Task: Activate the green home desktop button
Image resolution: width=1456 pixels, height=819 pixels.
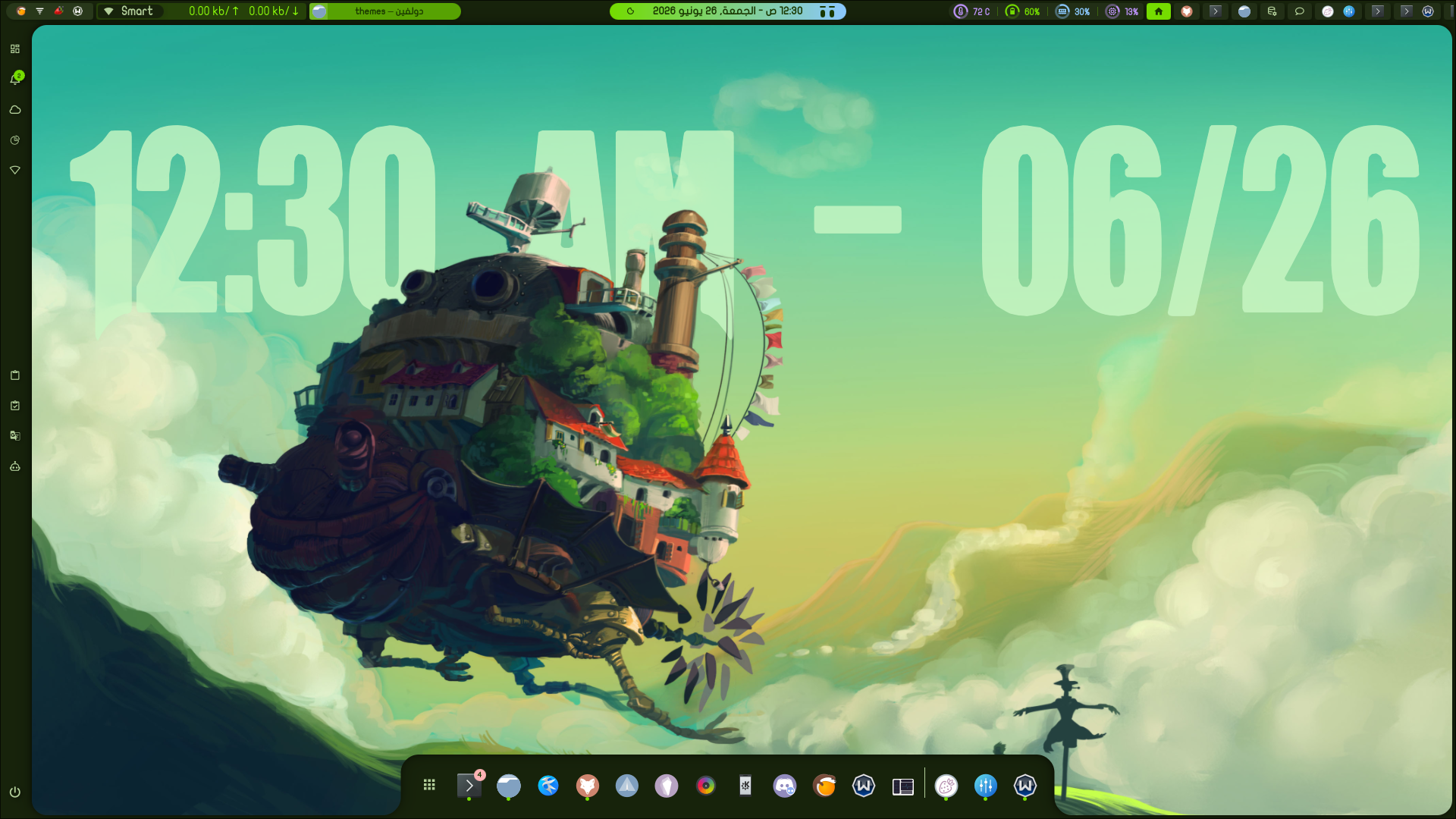Action: pos(1159,11)
